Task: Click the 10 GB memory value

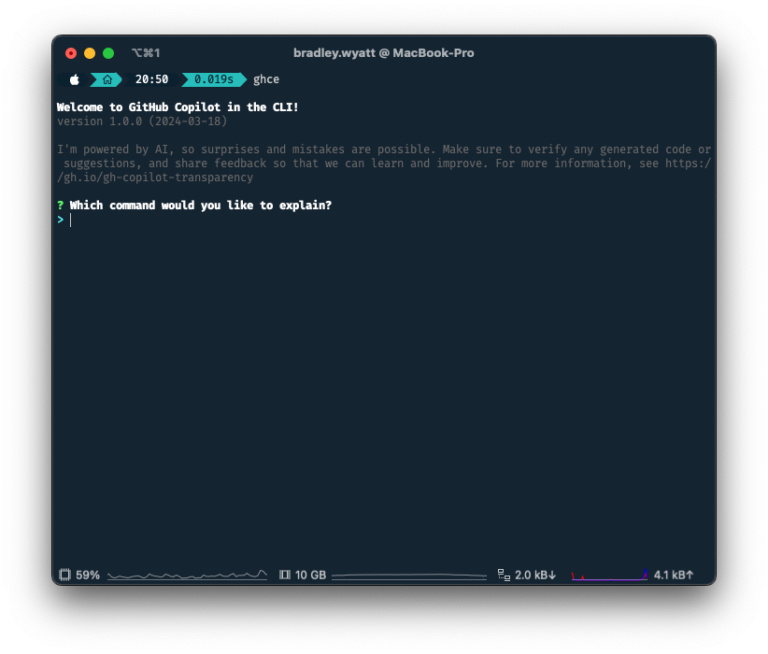Action: 311,575
